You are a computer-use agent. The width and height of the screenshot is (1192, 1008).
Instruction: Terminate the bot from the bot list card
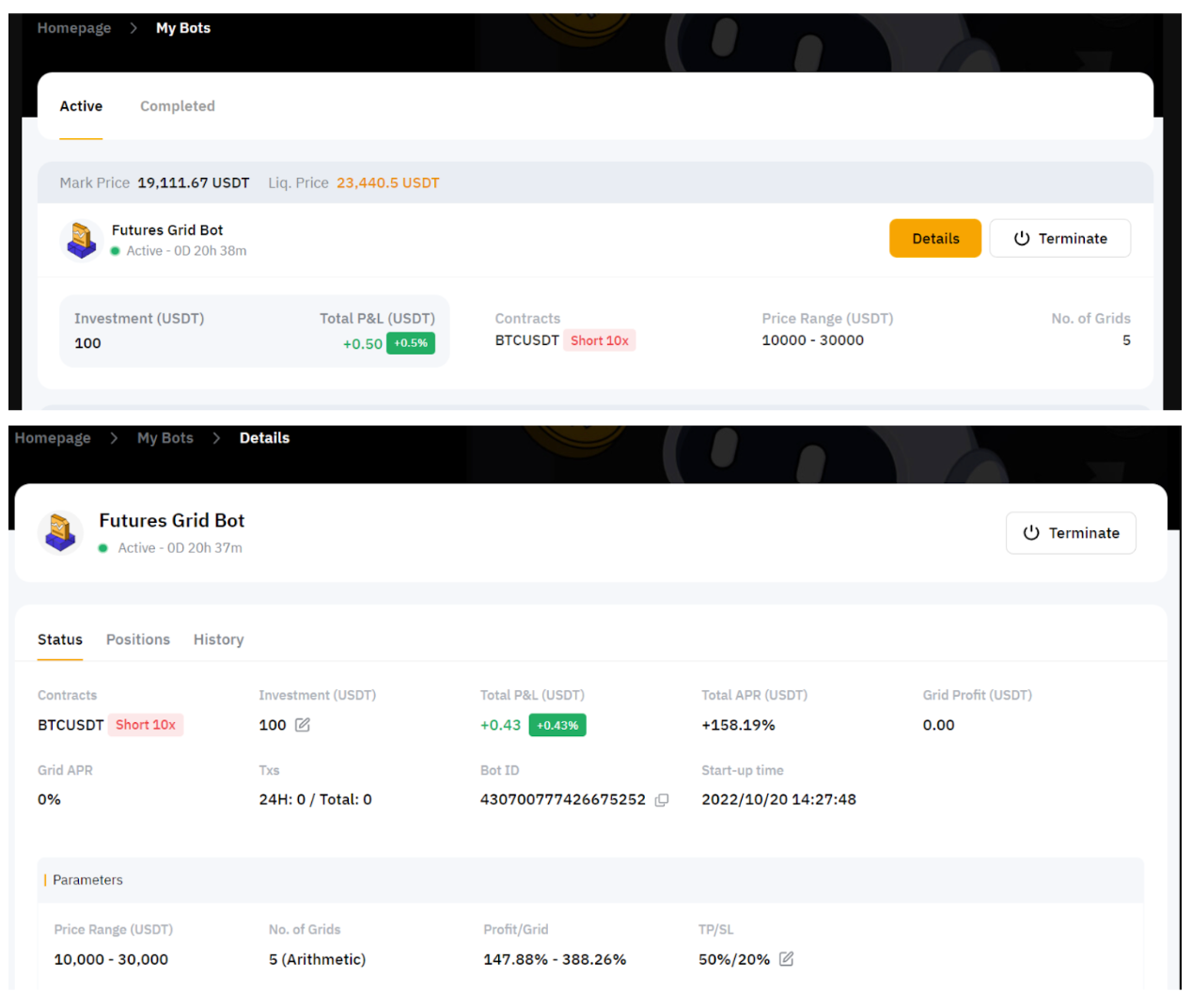(x=1059, y=239)
